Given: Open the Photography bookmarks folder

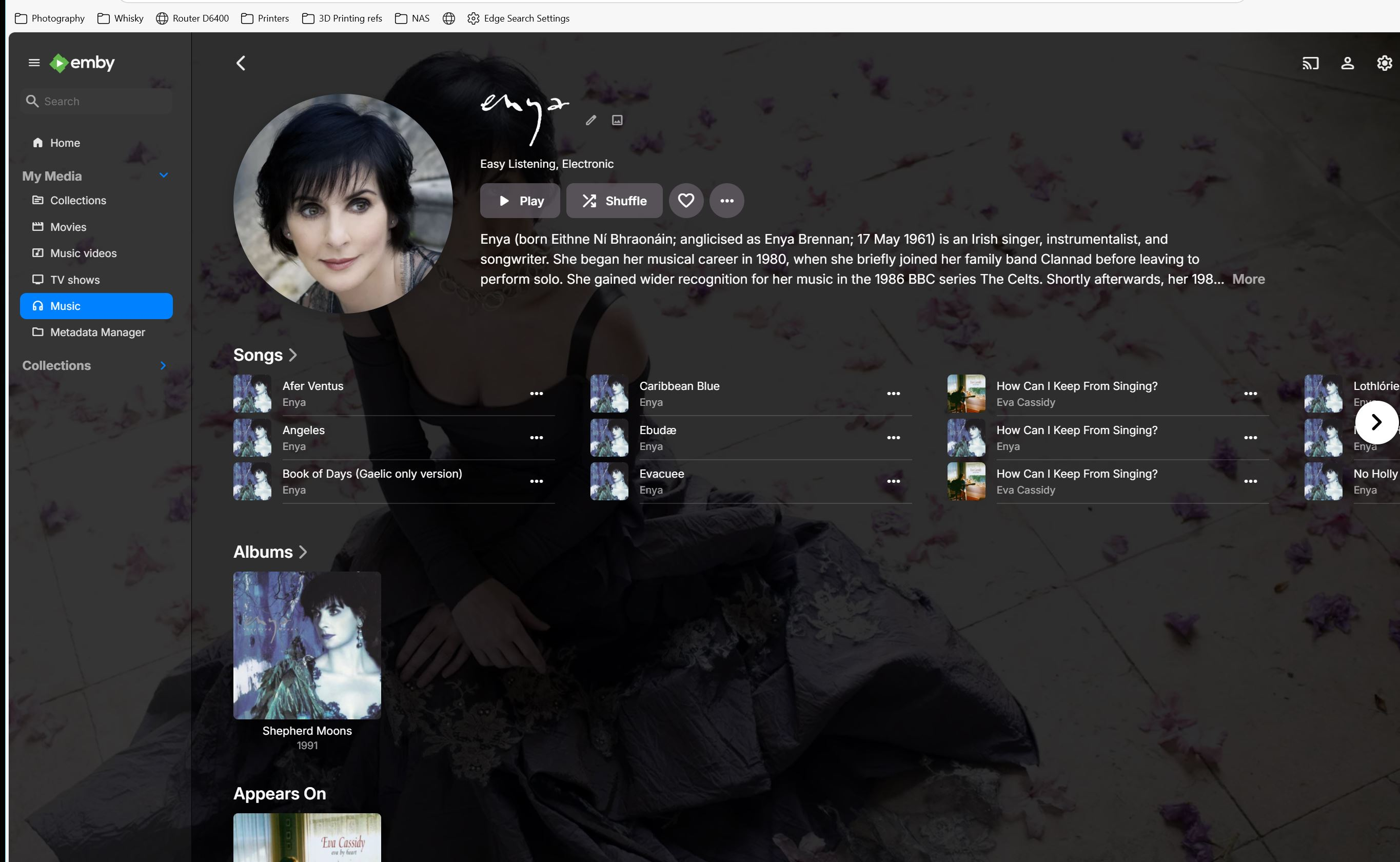Looking at the screenshot, I should (50, 18).
